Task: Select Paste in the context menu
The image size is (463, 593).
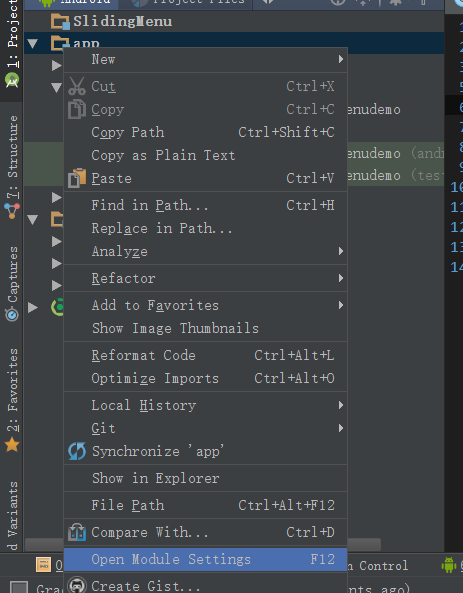Action: click(205, 178)
